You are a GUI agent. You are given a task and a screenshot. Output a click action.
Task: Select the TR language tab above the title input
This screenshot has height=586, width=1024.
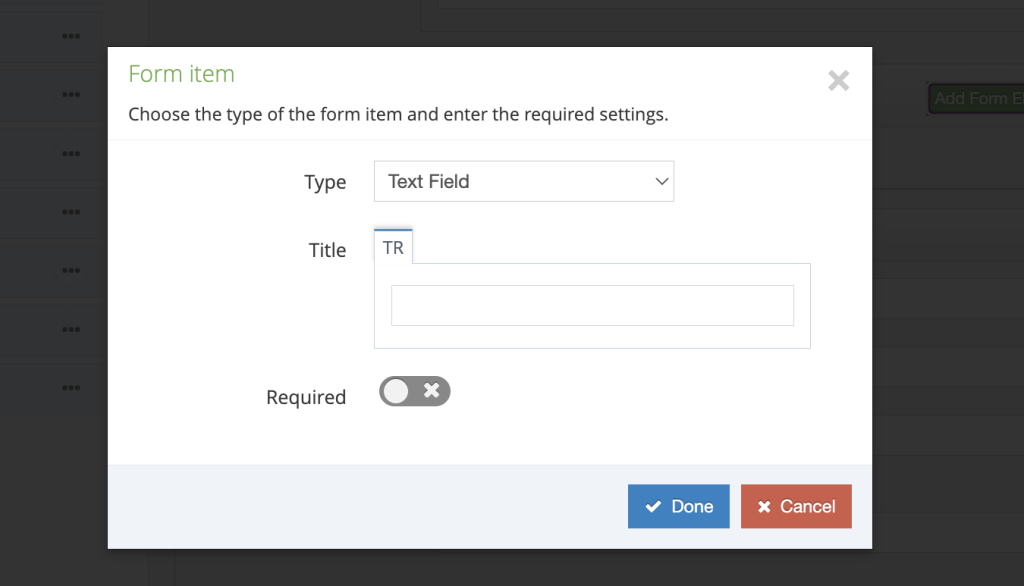(393, 245)
